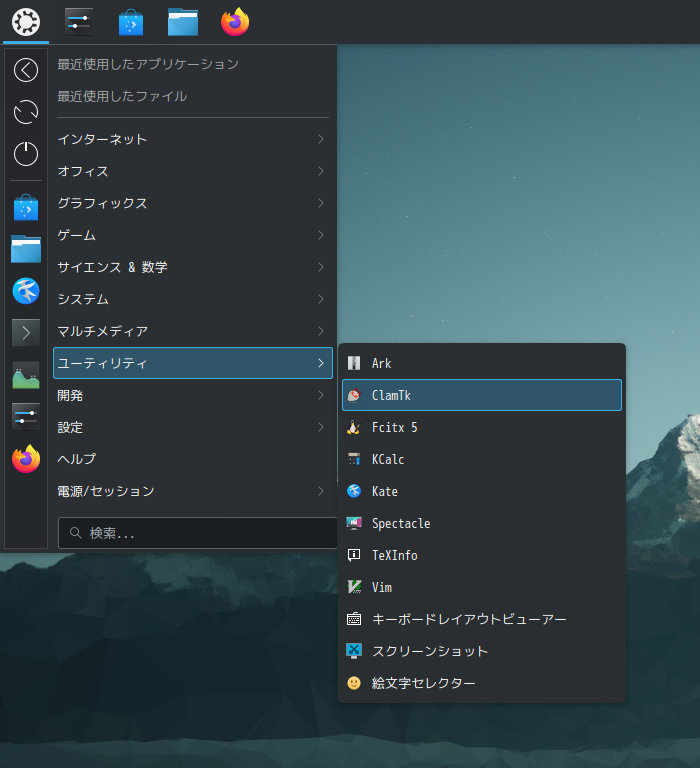The image size is (700, 768).
Task: Expand the 開発 category arrow
Action: 321,395
